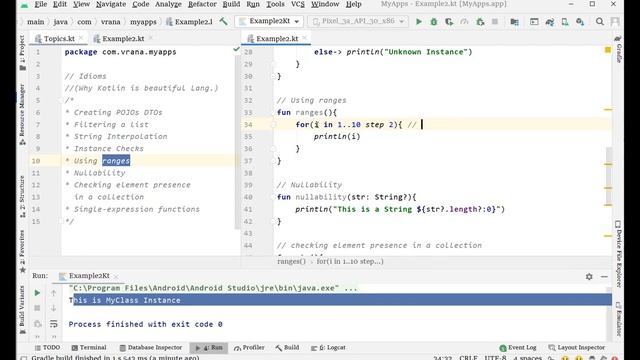Select Example2Kt tab in Run panel
The image size is (640, 360).
click(89, 276)
